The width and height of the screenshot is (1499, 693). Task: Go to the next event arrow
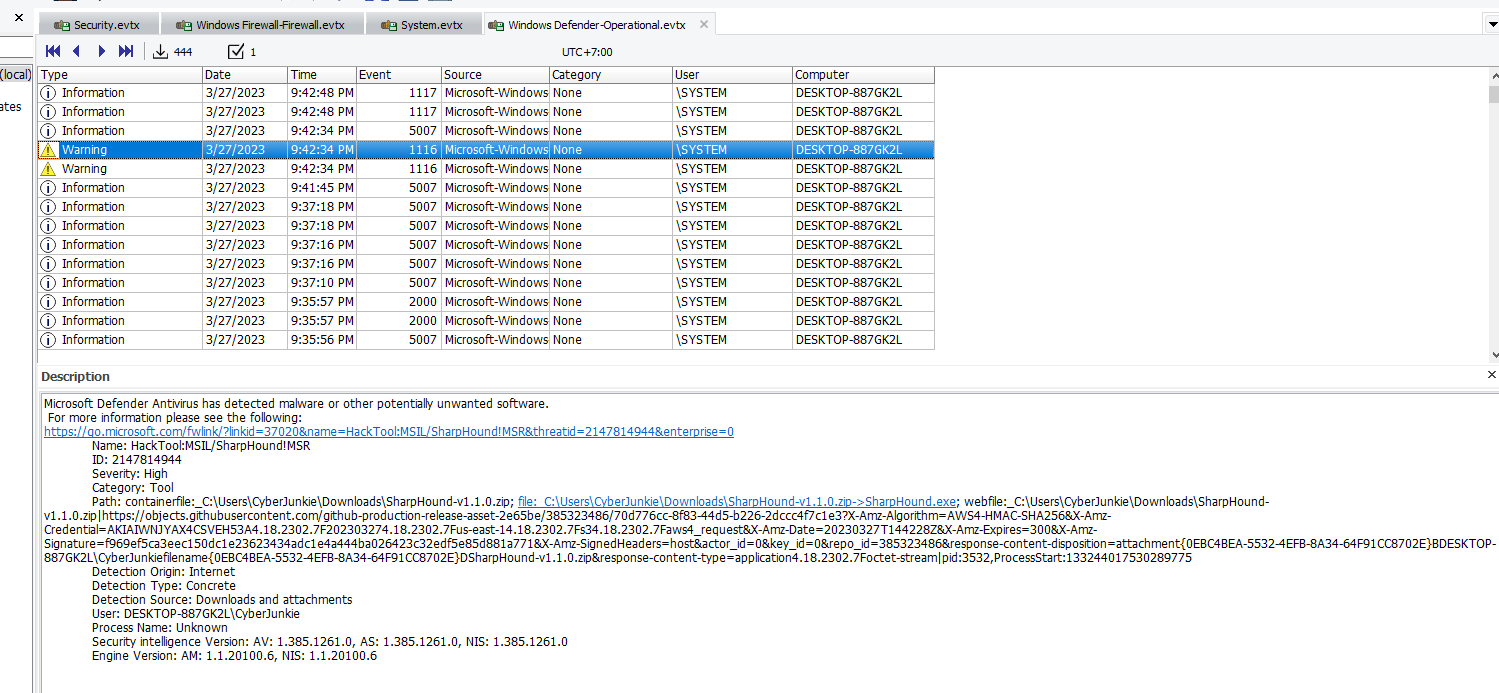(101, 51)
